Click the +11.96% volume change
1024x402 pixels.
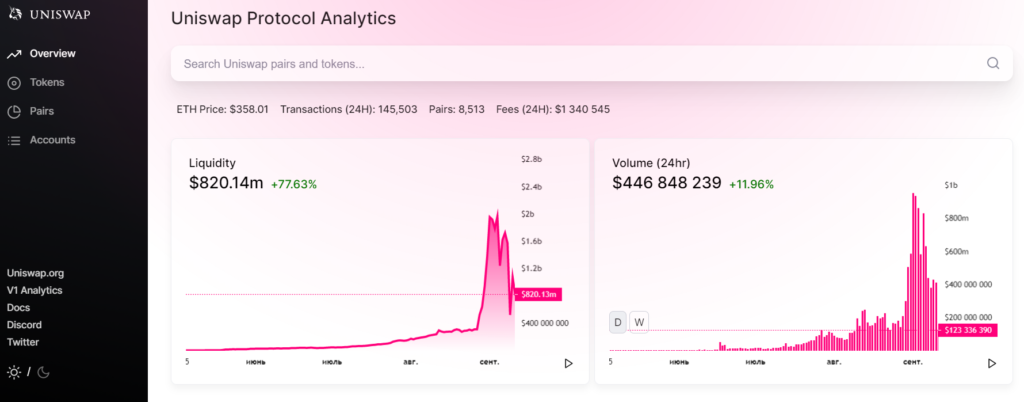(x=752, y=185)
